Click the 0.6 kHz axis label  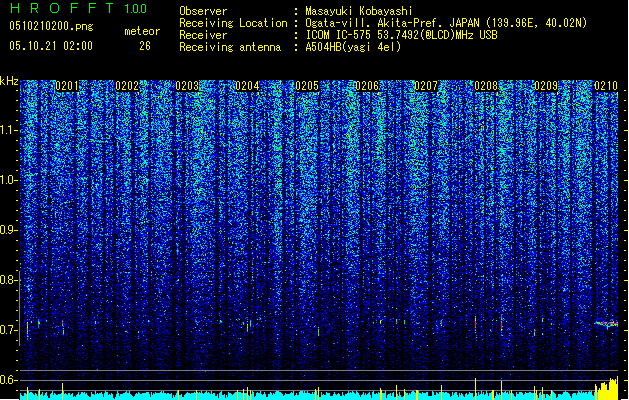click(9, 380)
